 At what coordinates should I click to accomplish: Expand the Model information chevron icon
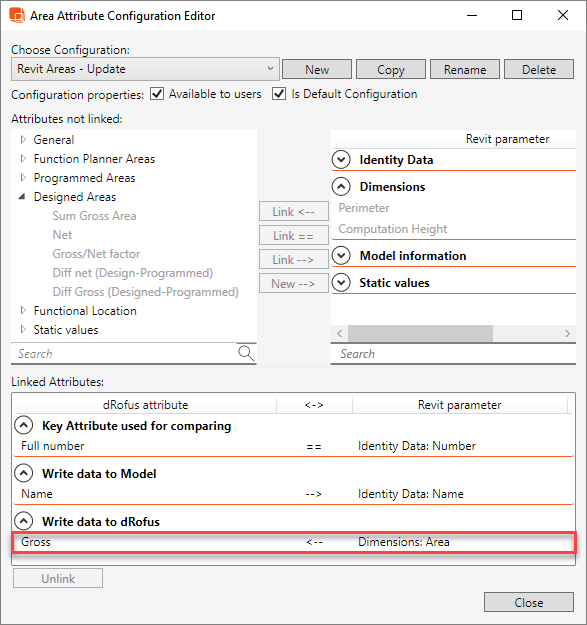point(341,256)
